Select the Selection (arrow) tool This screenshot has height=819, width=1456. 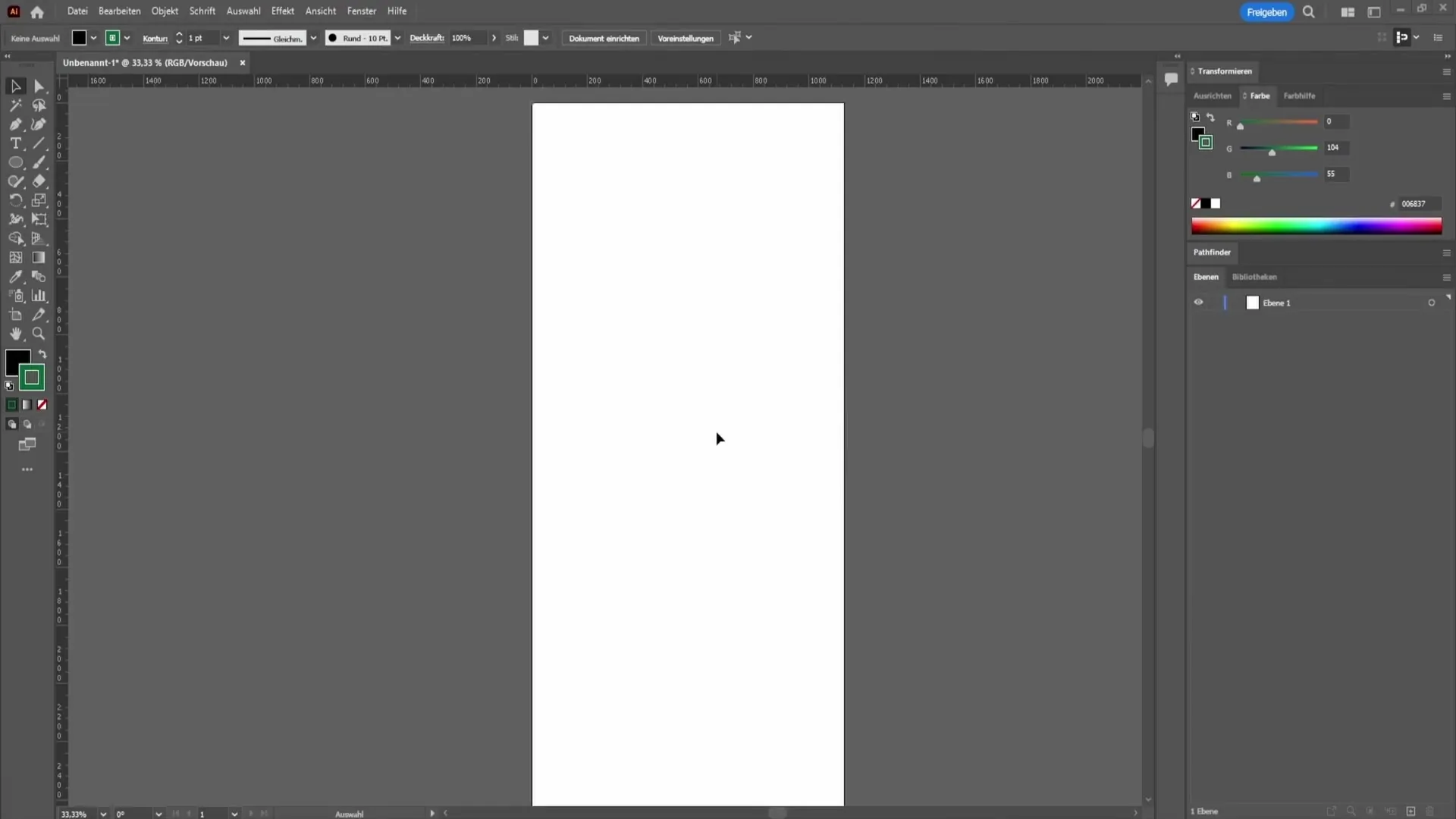pos(15,86)
